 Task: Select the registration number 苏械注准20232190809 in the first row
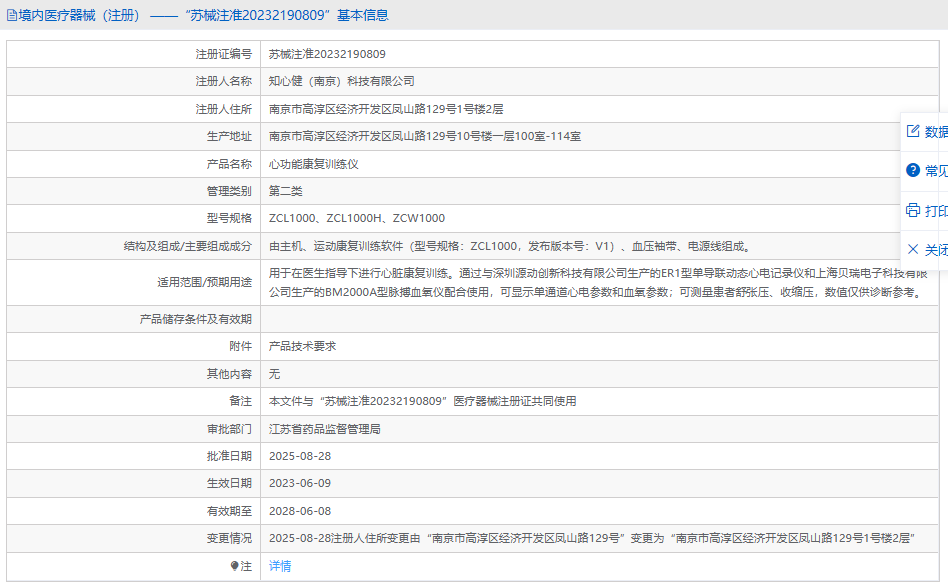[x=327, y=54]
